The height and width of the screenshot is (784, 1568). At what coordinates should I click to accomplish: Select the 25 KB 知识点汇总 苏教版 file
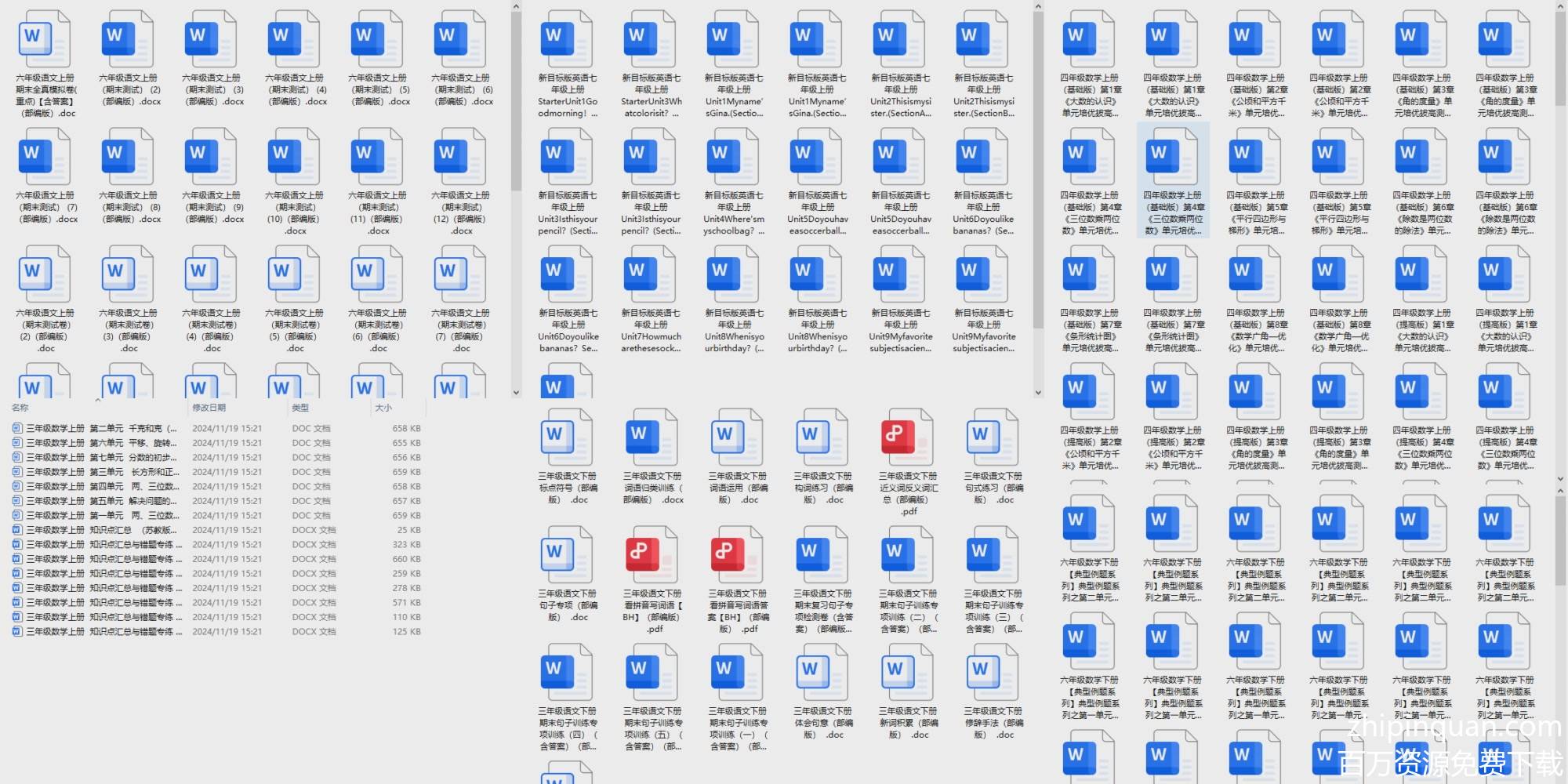tap(102, 530)
